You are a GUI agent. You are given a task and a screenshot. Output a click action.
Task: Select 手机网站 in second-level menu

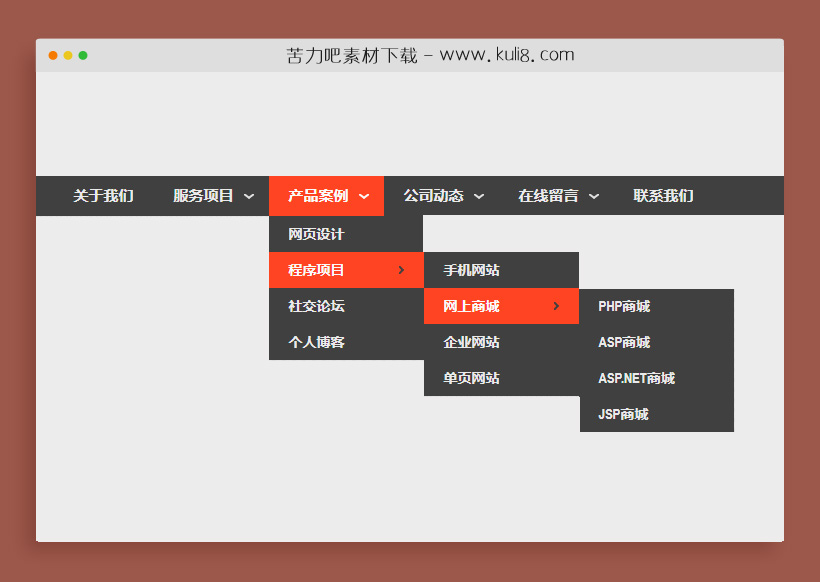pos(471,270)
